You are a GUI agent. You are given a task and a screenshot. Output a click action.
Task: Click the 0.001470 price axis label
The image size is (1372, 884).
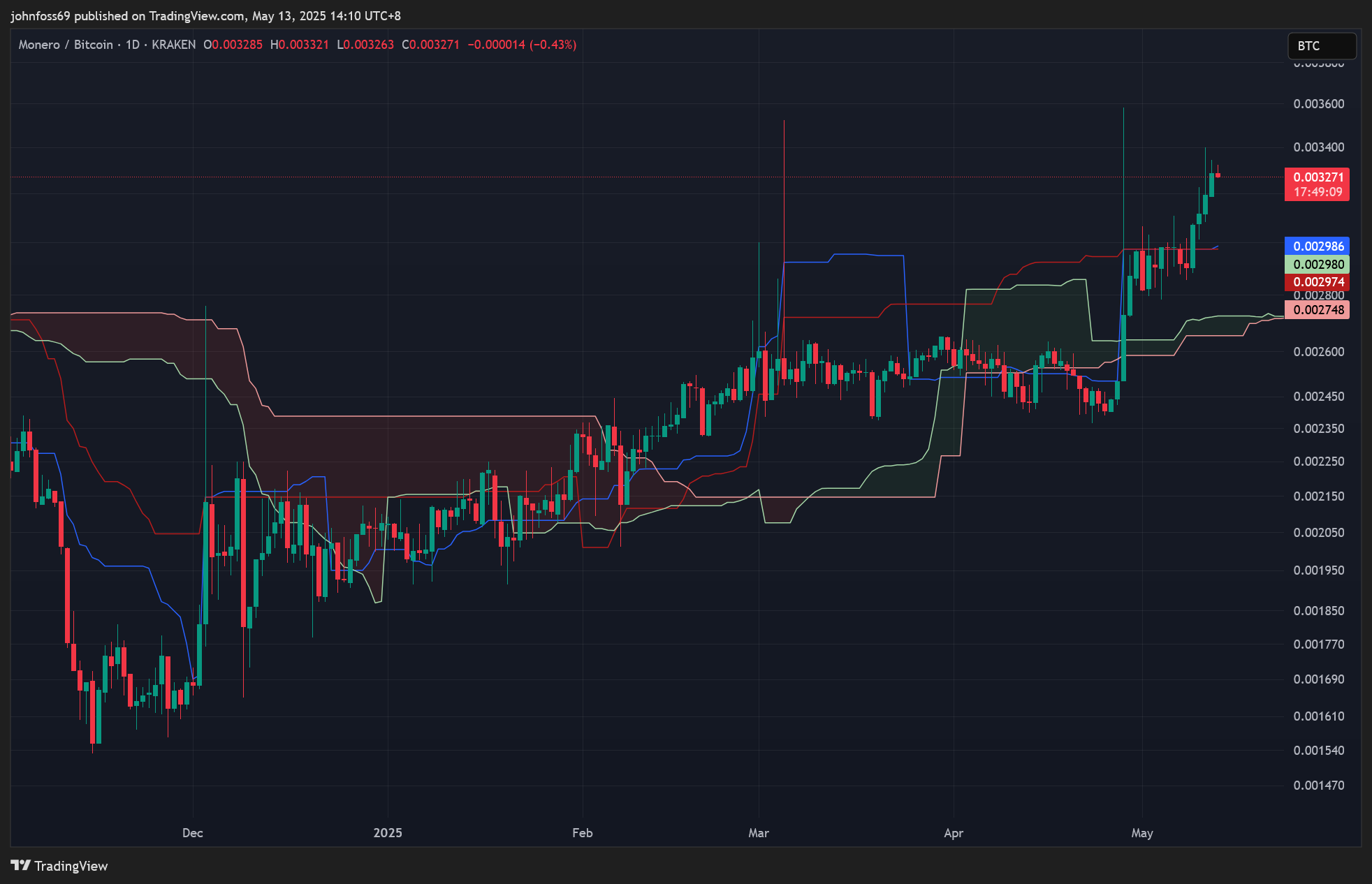[x=1318, y=786]
